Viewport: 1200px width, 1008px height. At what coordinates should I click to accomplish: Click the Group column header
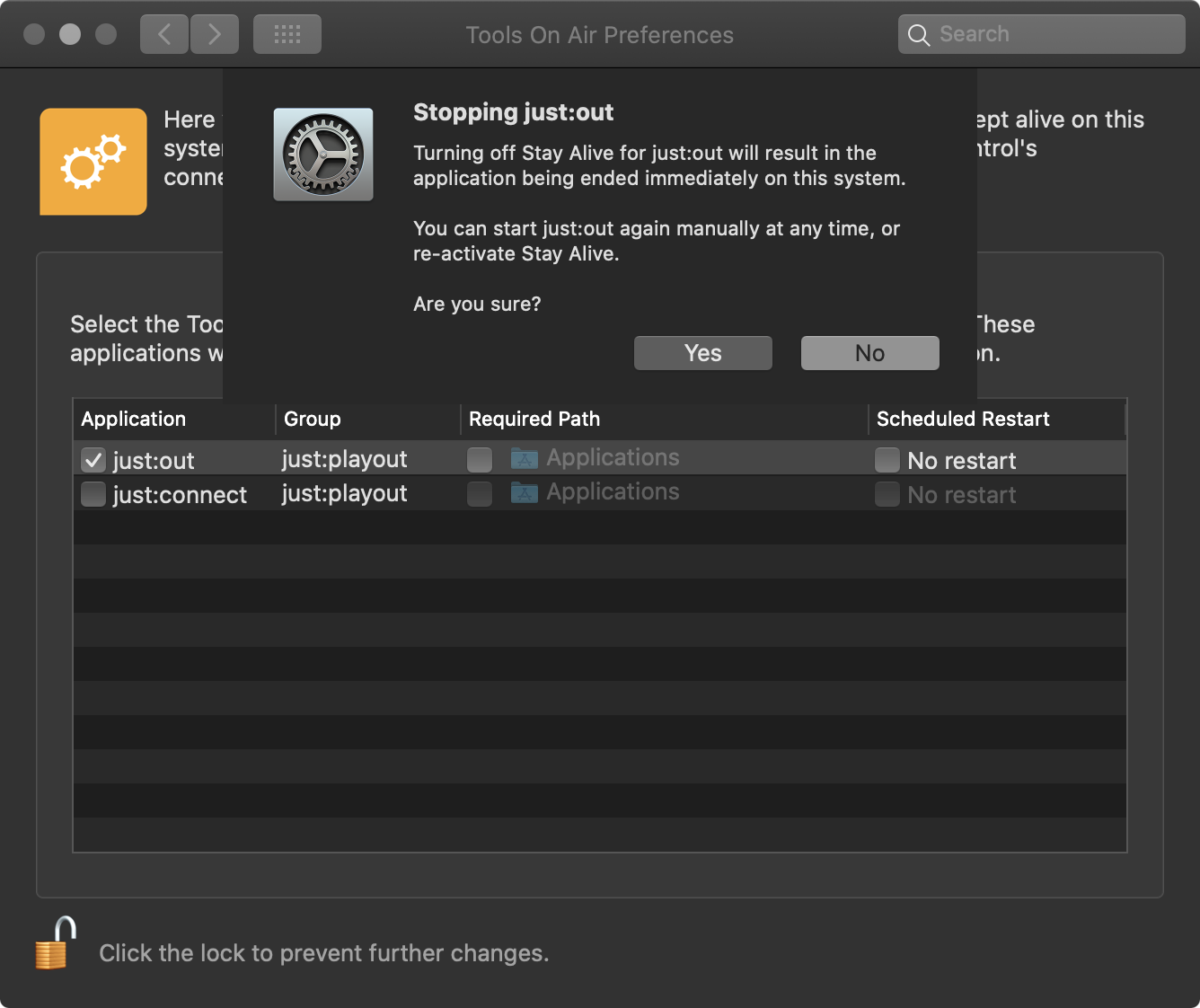368,420
